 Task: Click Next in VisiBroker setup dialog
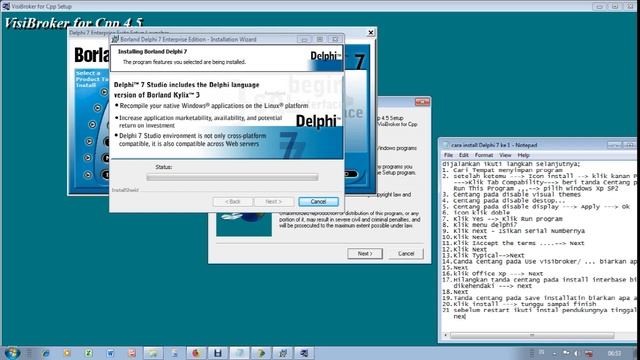[x=365, y=253]
